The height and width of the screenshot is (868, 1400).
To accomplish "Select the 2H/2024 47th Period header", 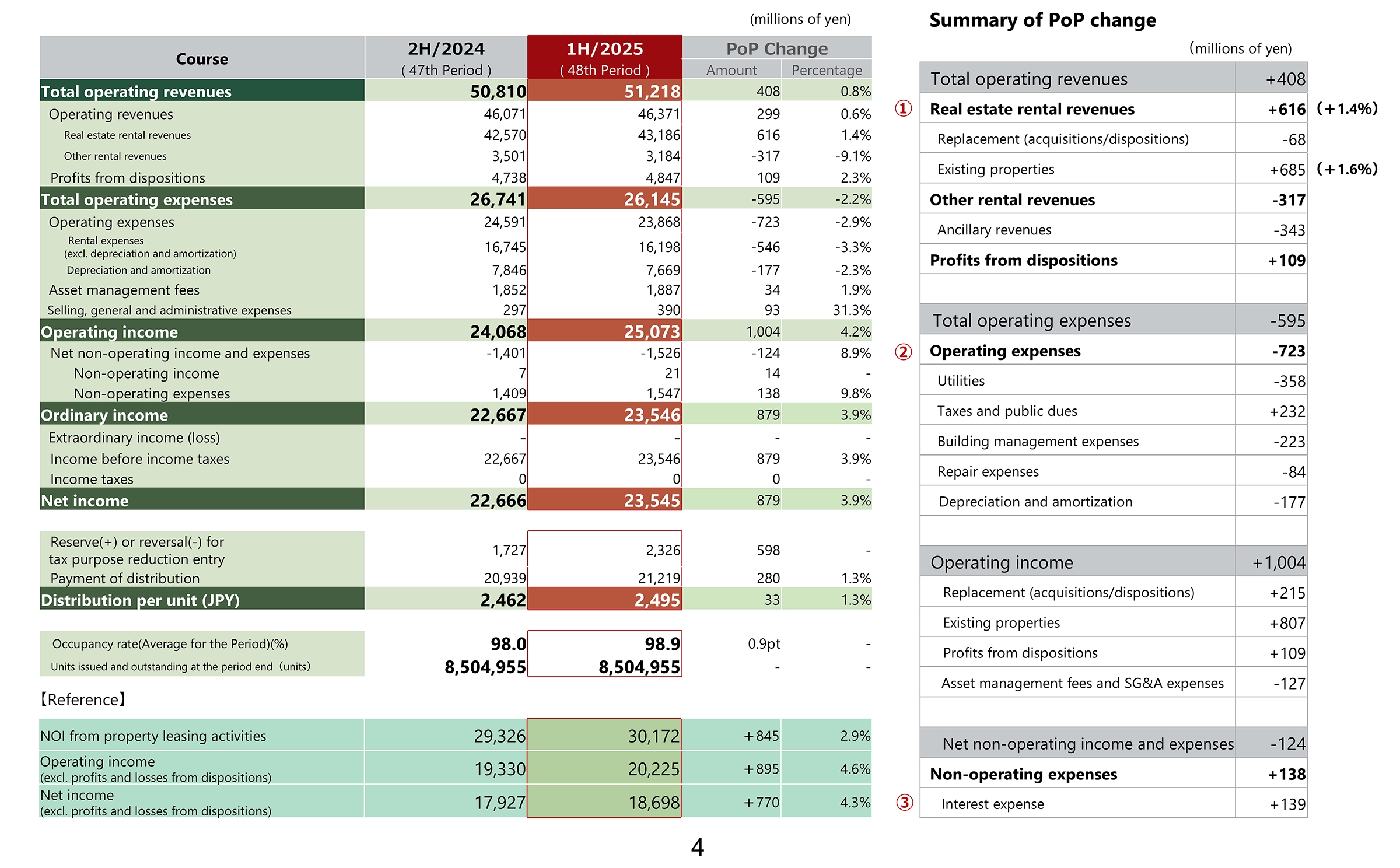I will [446, 57].
